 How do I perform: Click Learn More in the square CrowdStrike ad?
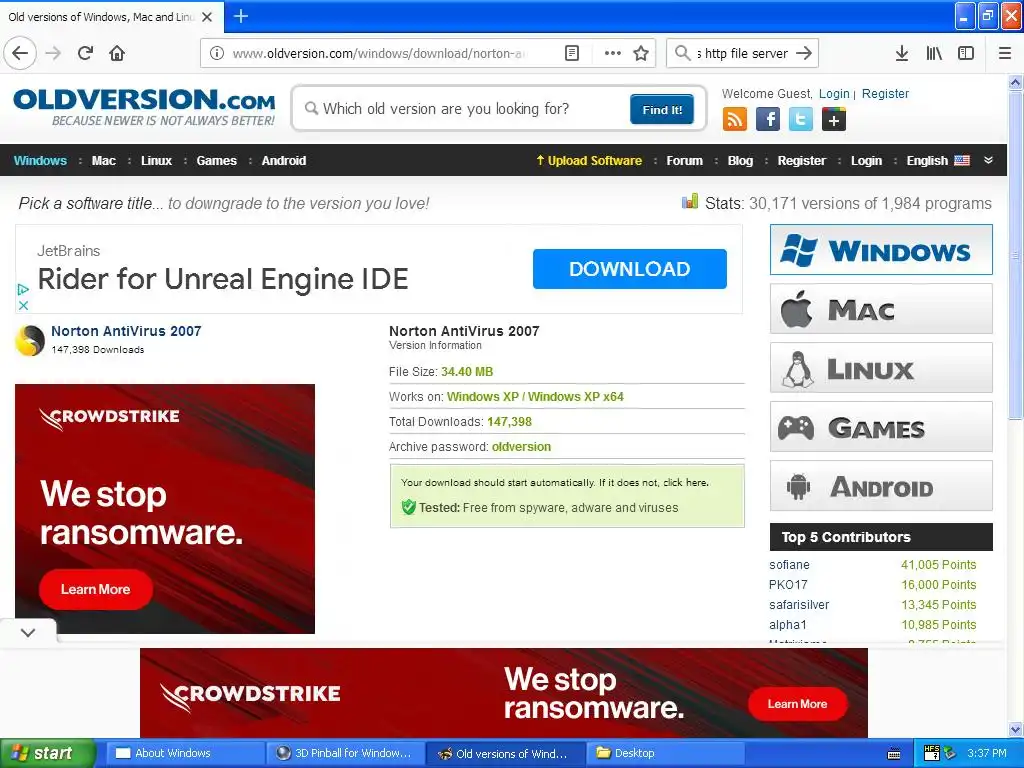95,589
